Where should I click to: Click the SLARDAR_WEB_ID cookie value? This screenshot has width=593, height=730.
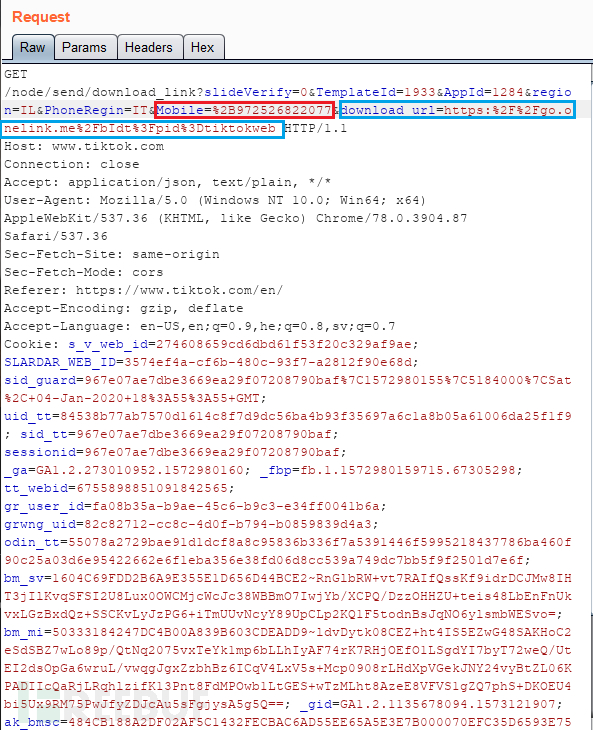point(268,362)
